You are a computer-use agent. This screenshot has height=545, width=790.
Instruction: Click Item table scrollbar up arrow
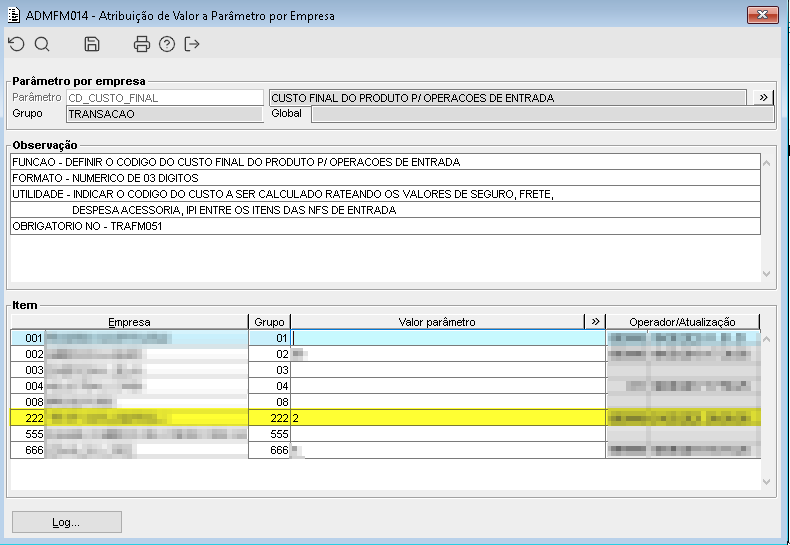767,339
